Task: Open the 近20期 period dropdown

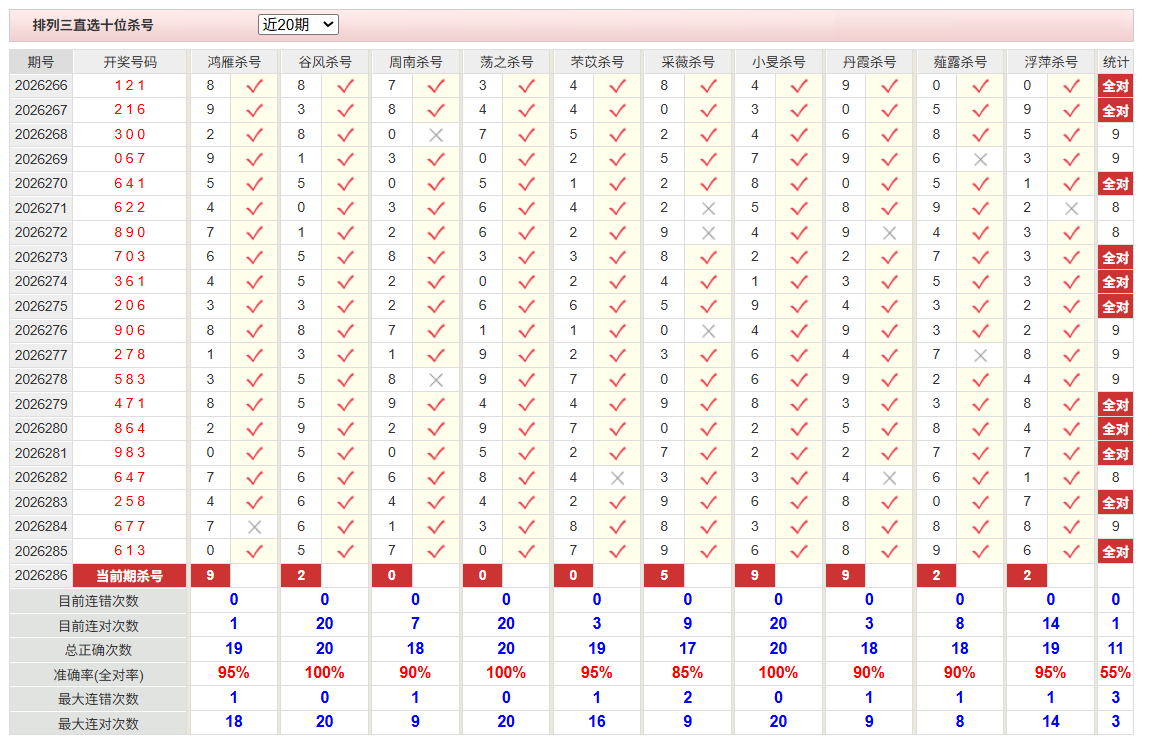Action: (x=298, y=24)
